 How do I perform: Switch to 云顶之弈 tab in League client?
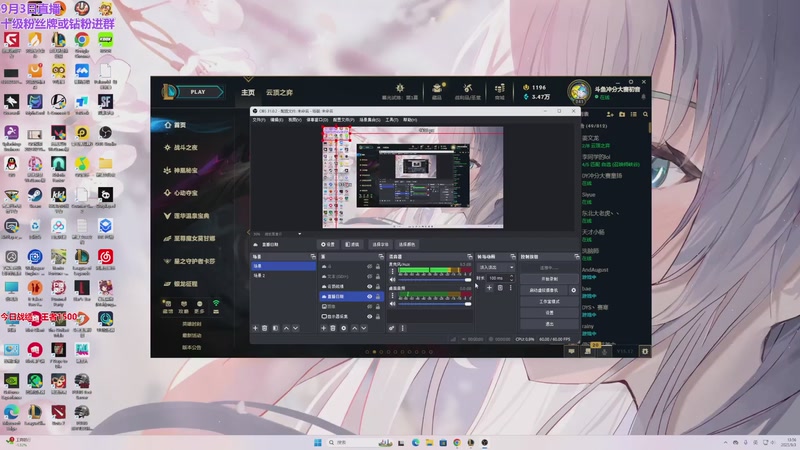(x=279, y=92)
